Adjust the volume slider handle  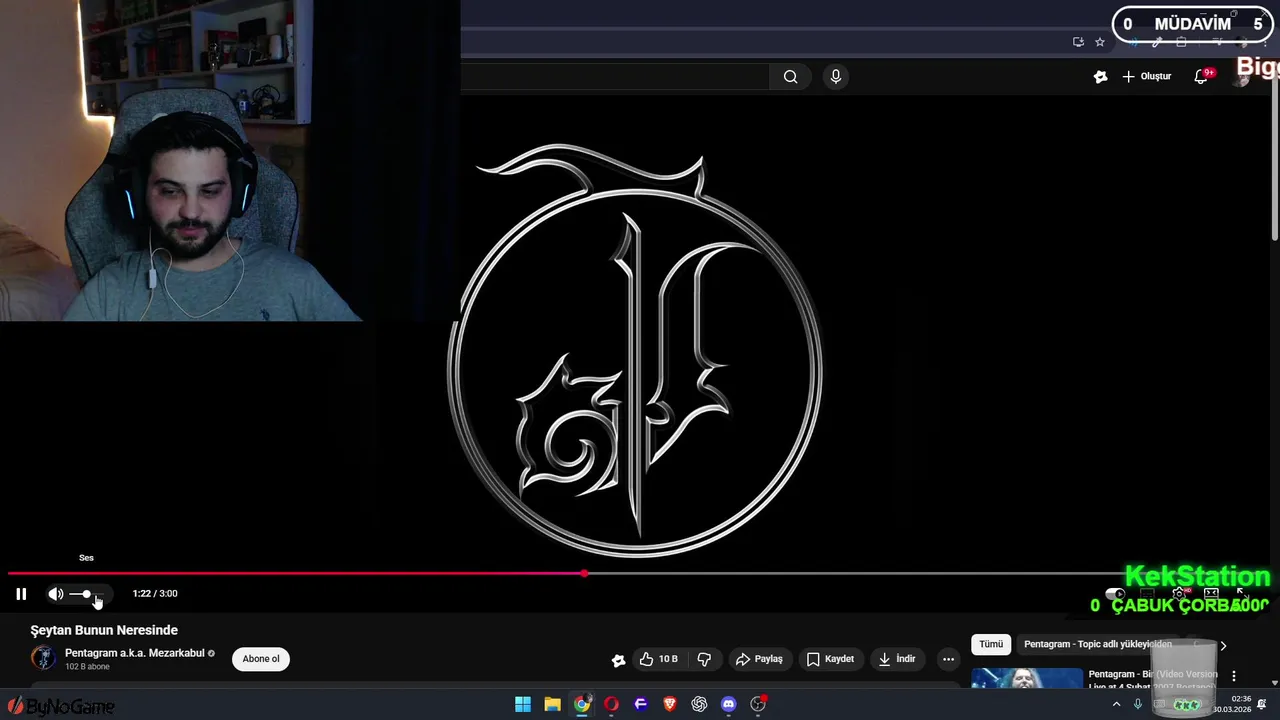pyautogui.click(x=88, y=594)
